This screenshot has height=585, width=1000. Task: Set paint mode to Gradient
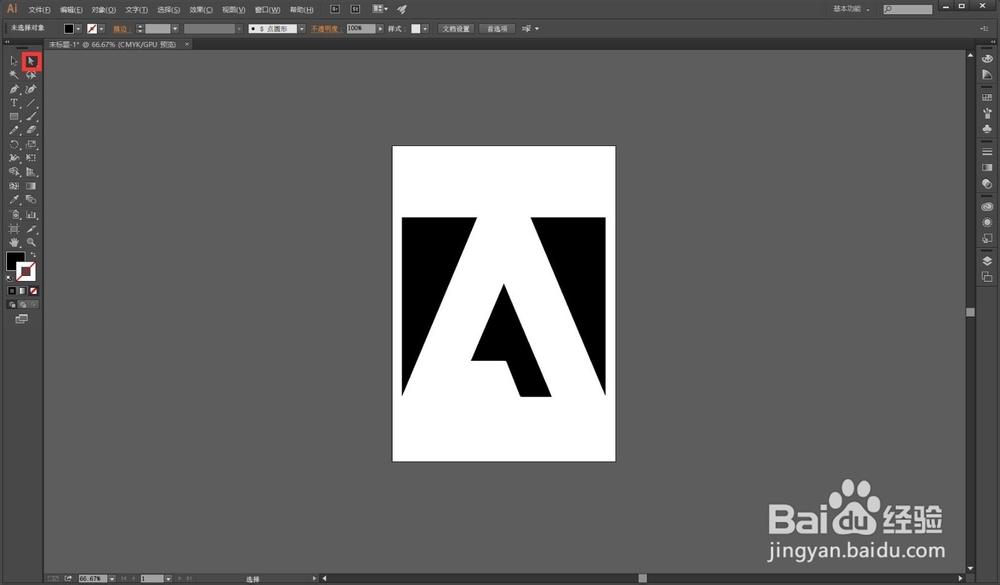[22, 291]
